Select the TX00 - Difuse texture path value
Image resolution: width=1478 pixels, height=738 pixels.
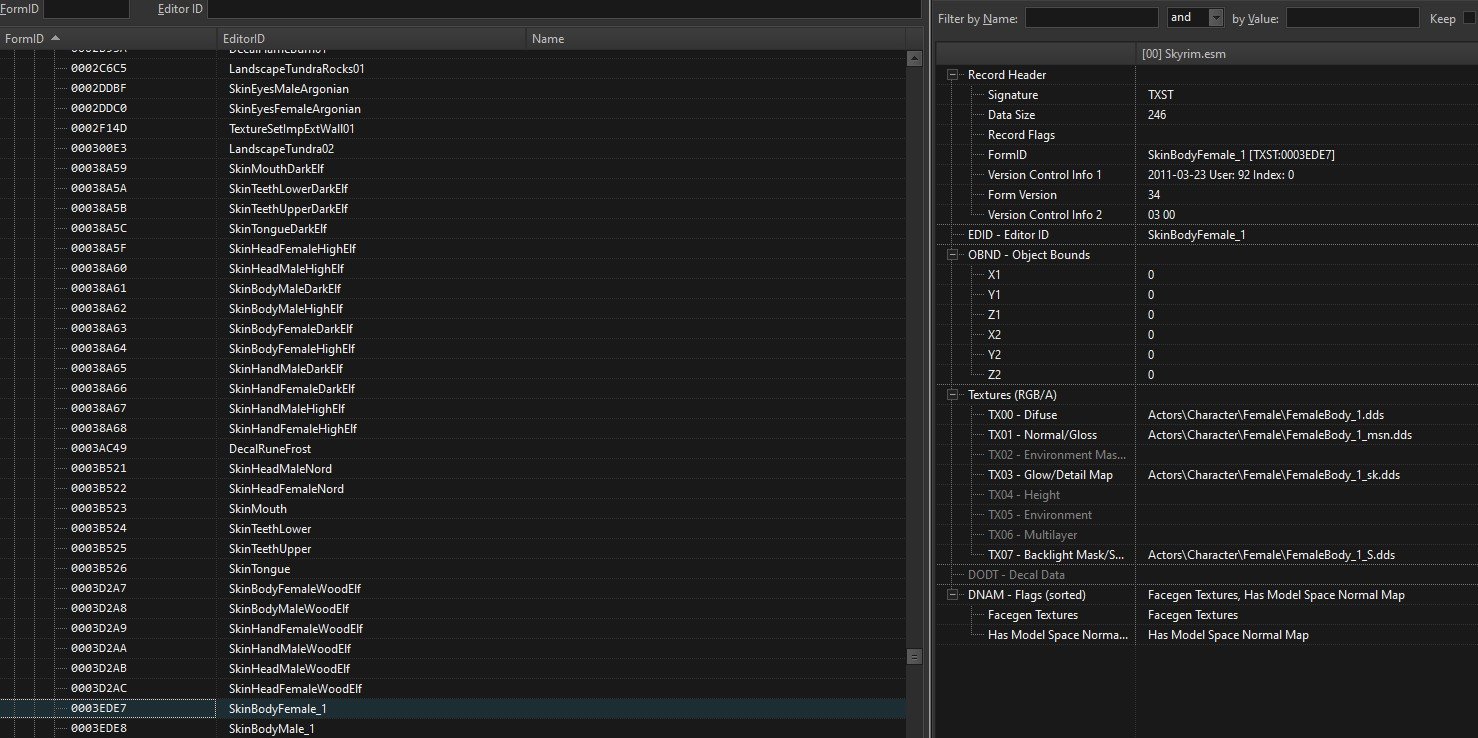coord(1265,415)
